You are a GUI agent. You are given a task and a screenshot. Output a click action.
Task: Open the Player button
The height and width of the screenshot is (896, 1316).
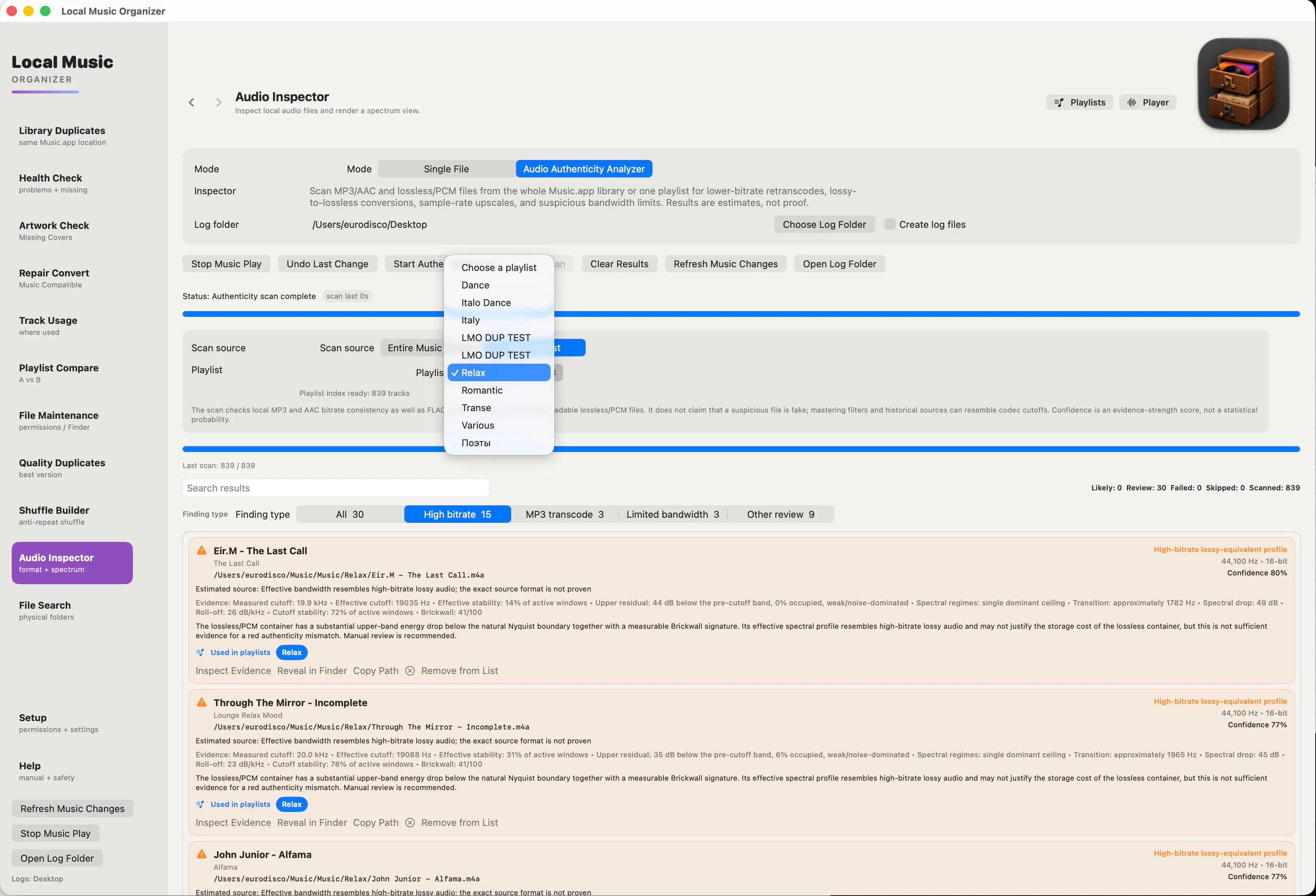[x=1148, y=103]
